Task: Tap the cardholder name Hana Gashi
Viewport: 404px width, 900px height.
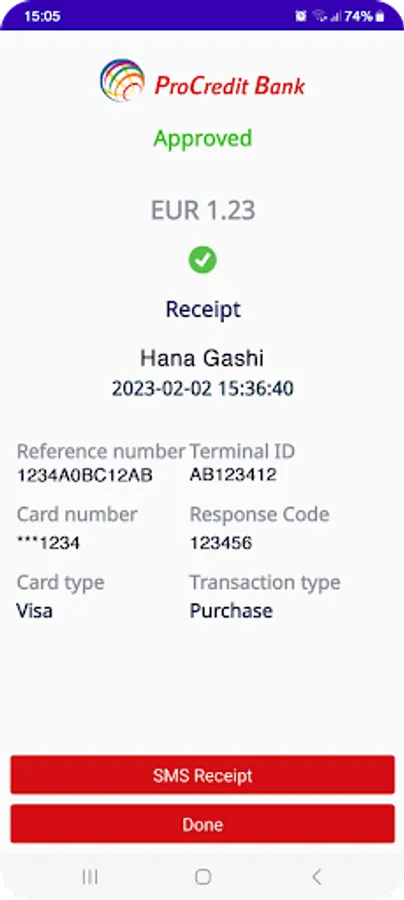Action: tap(203, 359)
